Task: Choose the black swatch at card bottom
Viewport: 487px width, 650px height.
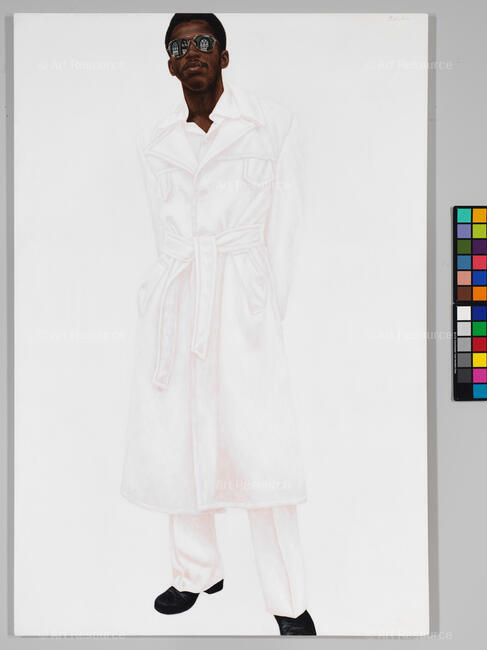Action: tap(464, 391)
